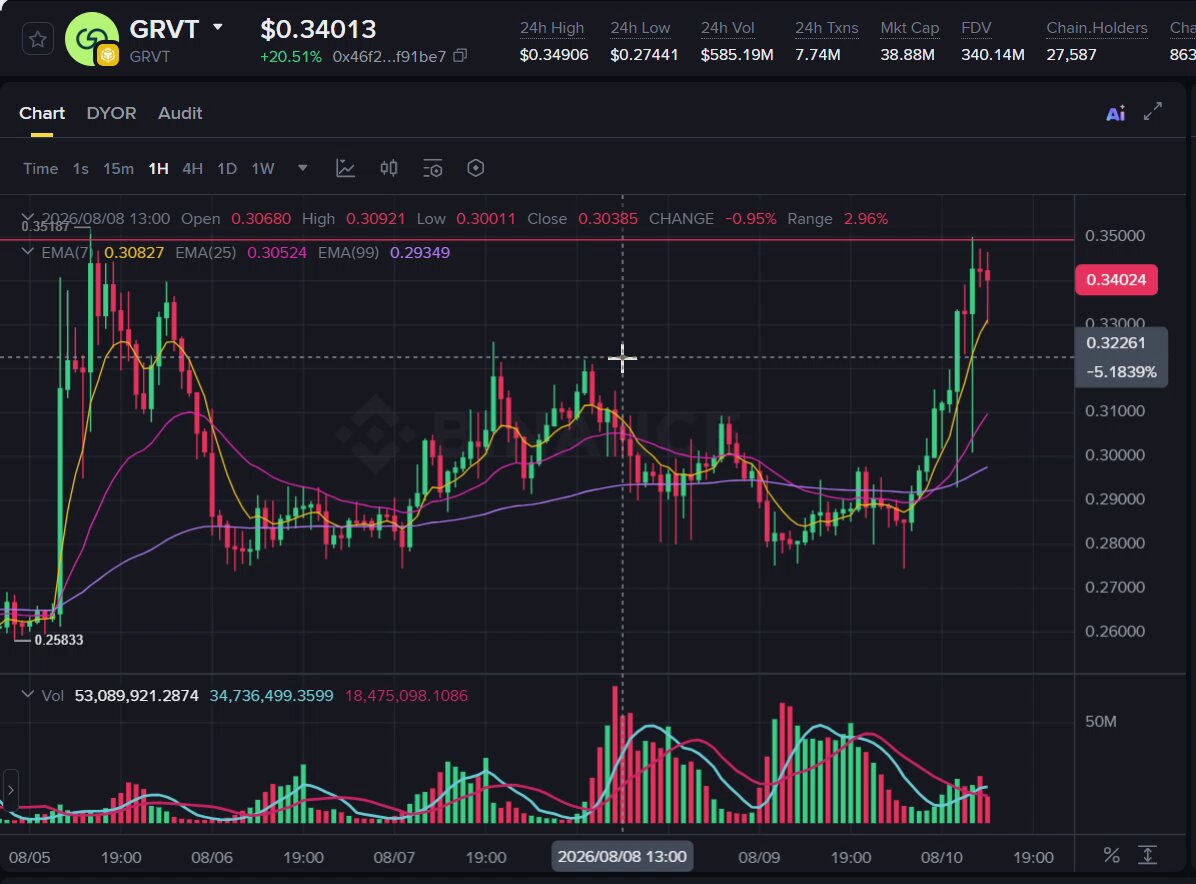
Task: Click the EMA(7) indicator label
Action: (67, 252)
